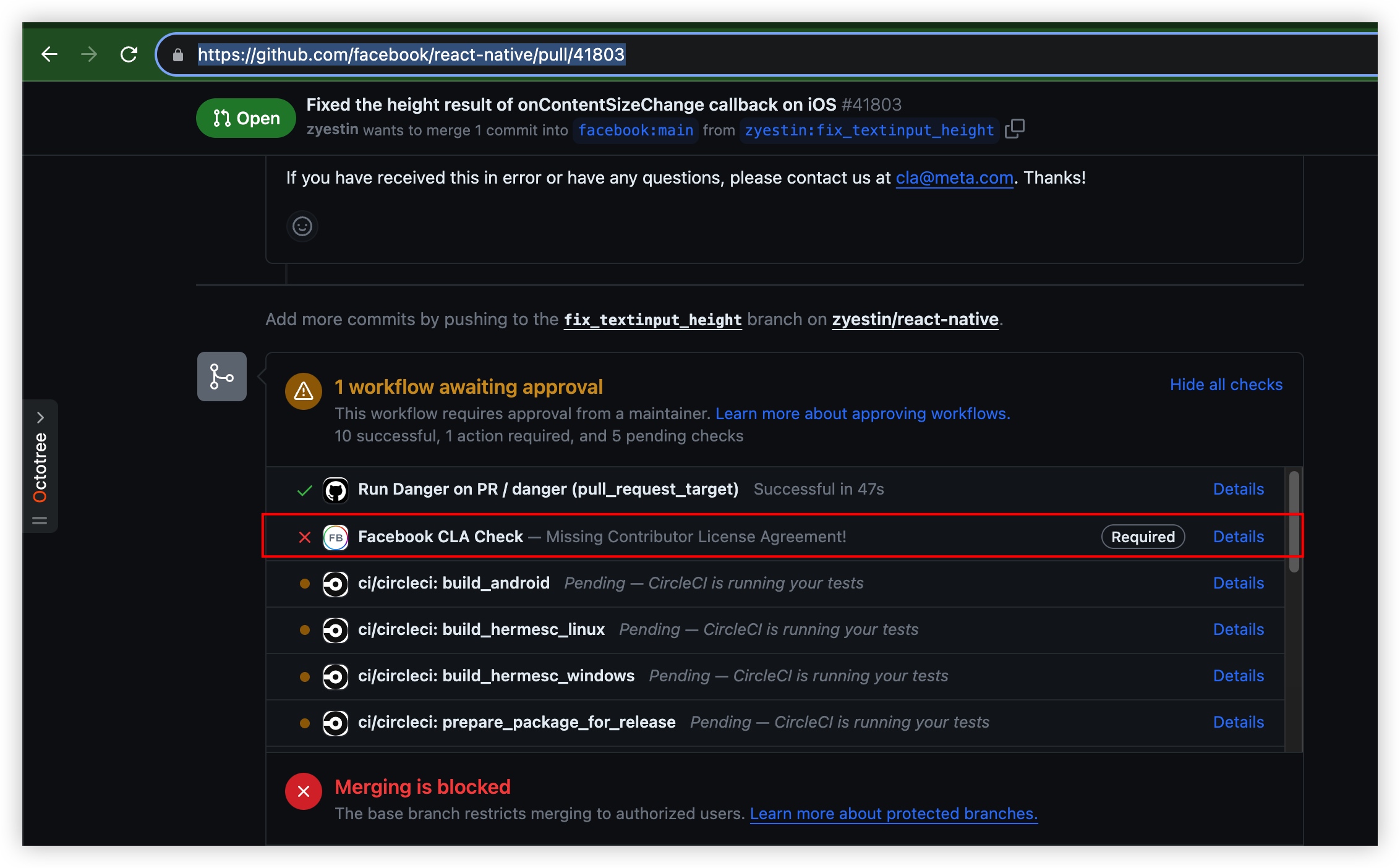
Task: Open Details for Facebook CLA Check
Action: click(1238, 537)
